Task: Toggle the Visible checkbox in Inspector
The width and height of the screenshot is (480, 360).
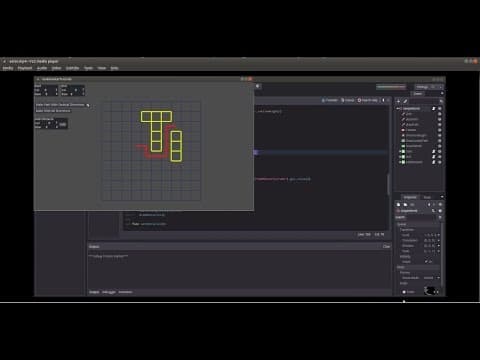Action: point(426,262)
